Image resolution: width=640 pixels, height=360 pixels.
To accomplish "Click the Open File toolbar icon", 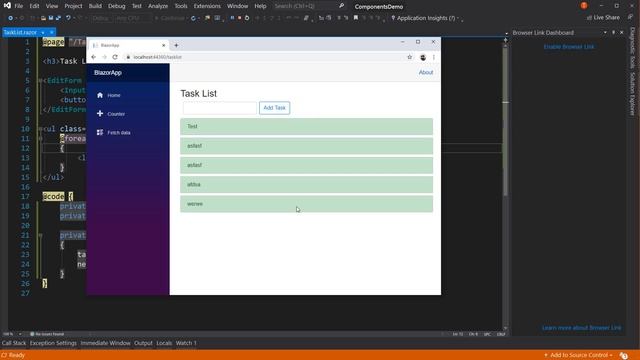I will tap(43, 18).
